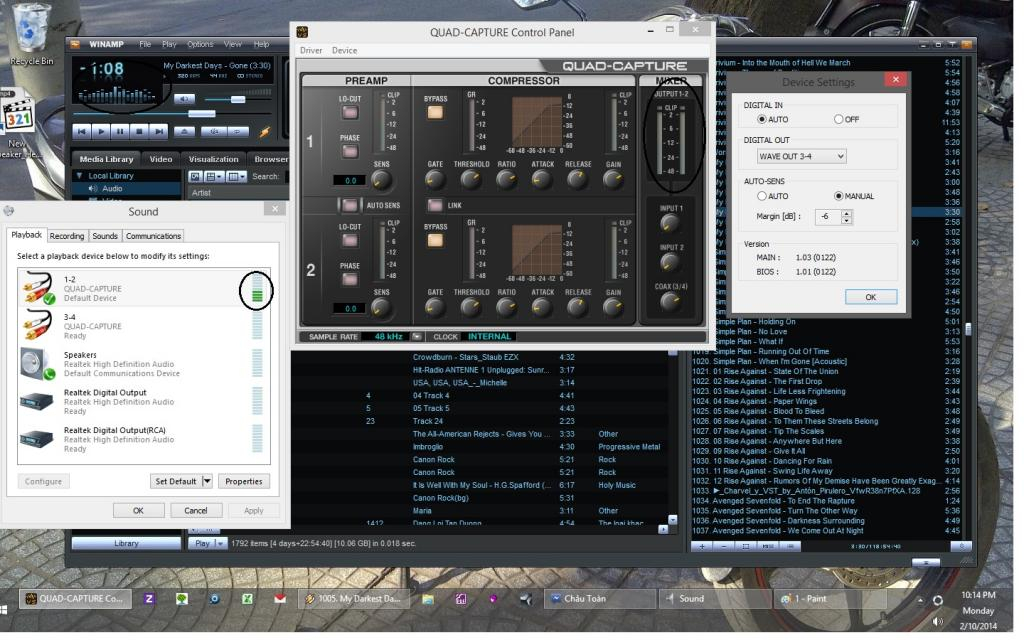Click channel 1 SENS knob

click(381, 180)
